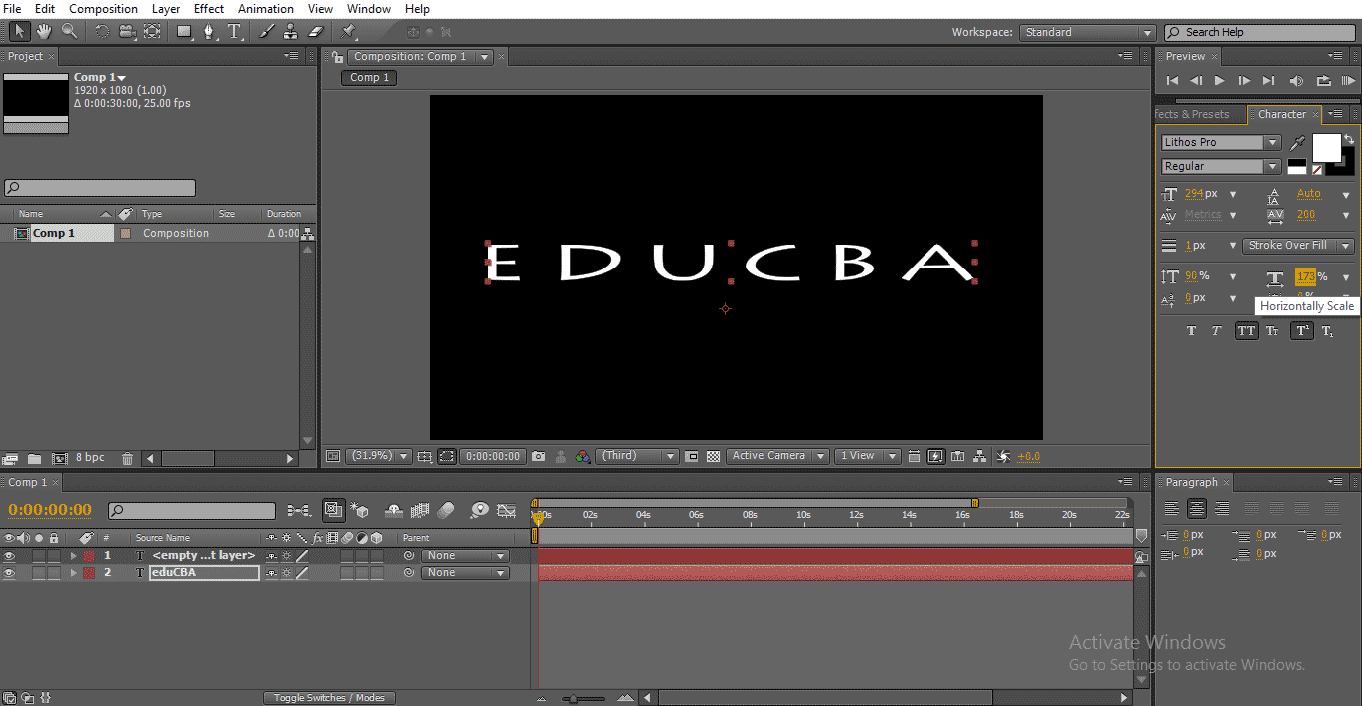Hide layer 1 empty text layer
Image resolution: width=1362 pixels, height=706 pixels.
[x=10, y=556]
